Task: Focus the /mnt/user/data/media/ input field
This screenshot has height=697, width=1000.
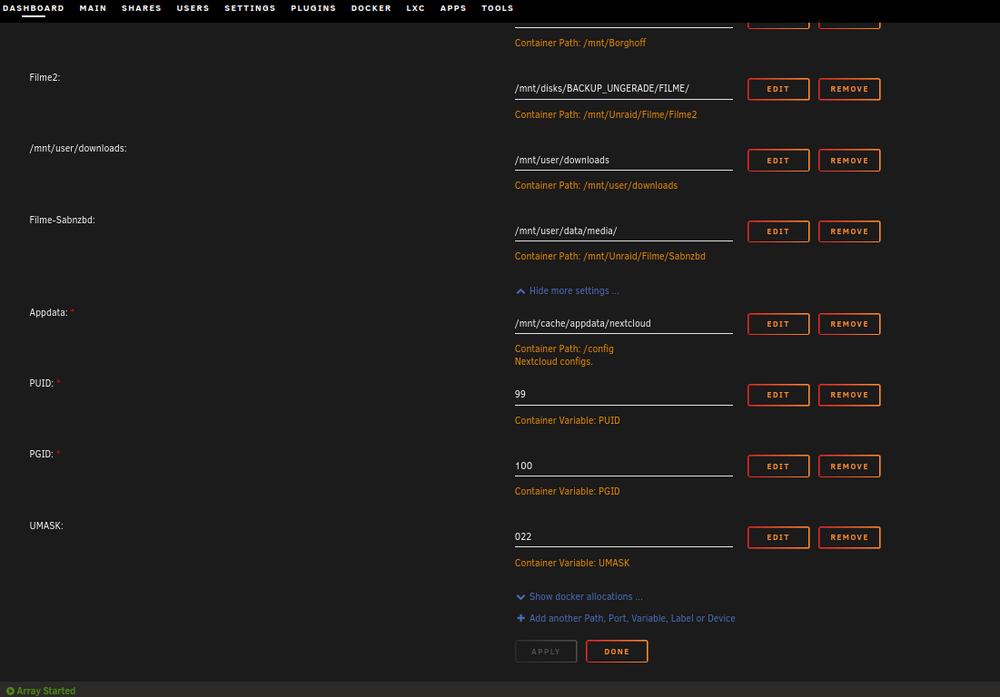Action: (624, 231)
